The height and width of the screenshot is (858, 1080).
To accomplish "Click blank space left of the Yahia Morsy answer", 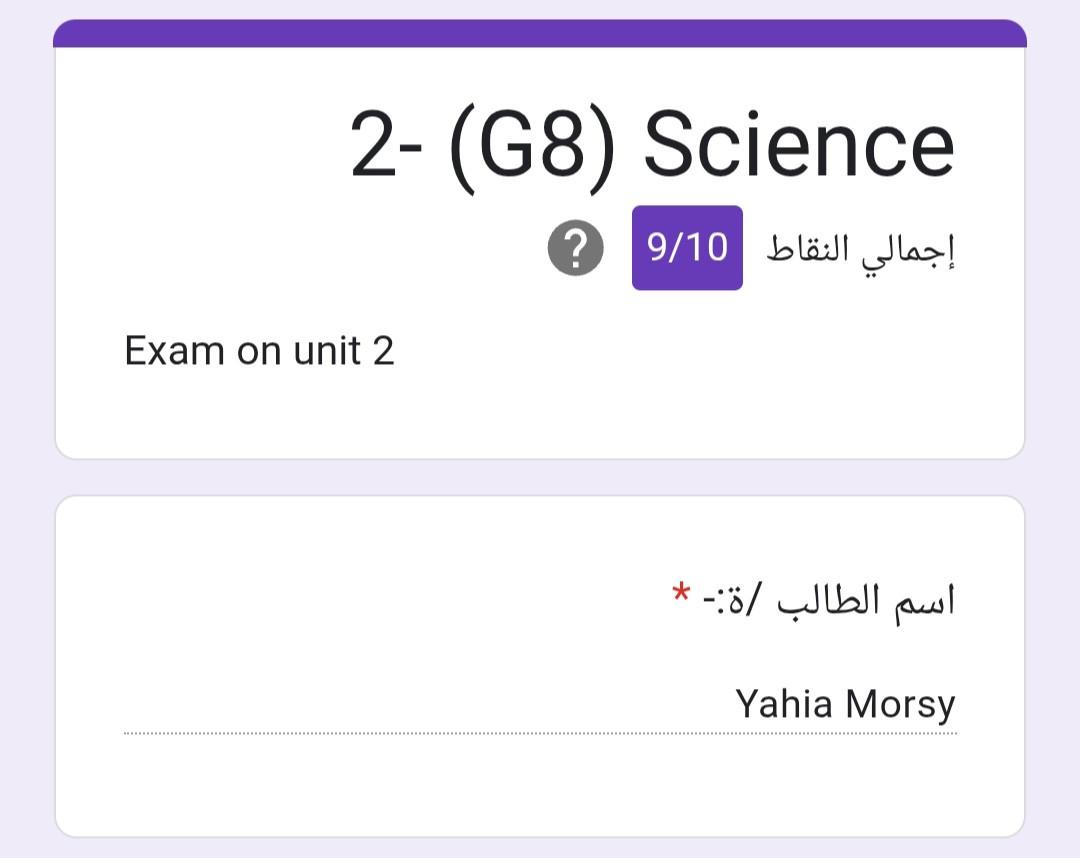I will pyautogui.click(x=400, y=704).
